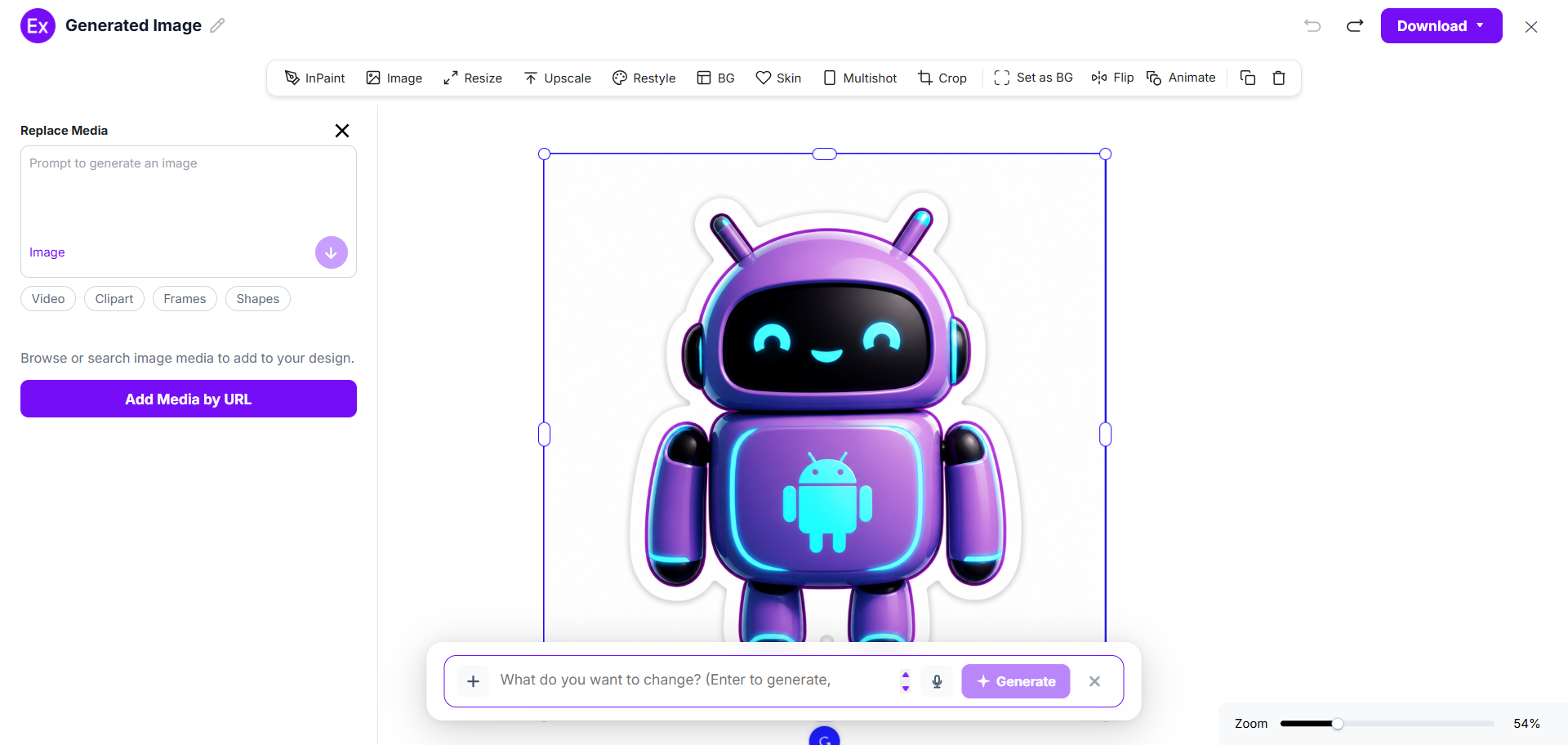The width and height of the screenshot is (1568, 745).
Task: Click the plus icon in prompt bar
Action: 473,681
